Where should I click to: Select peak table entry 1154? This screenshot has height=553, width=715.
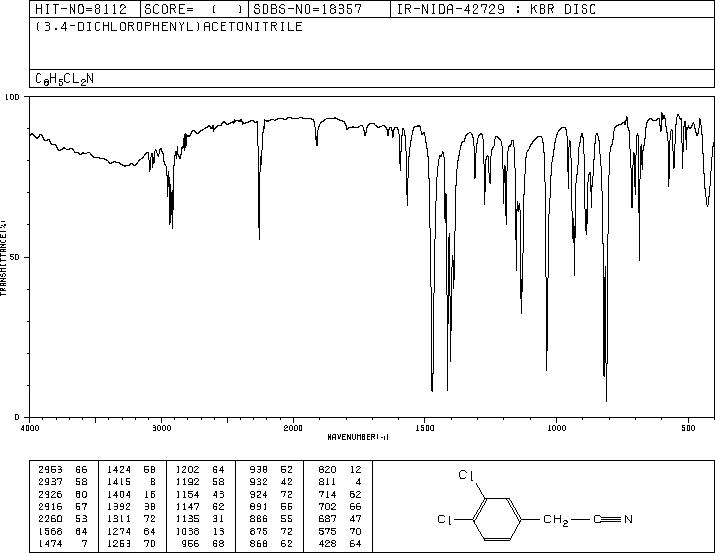tap(200, 494)
